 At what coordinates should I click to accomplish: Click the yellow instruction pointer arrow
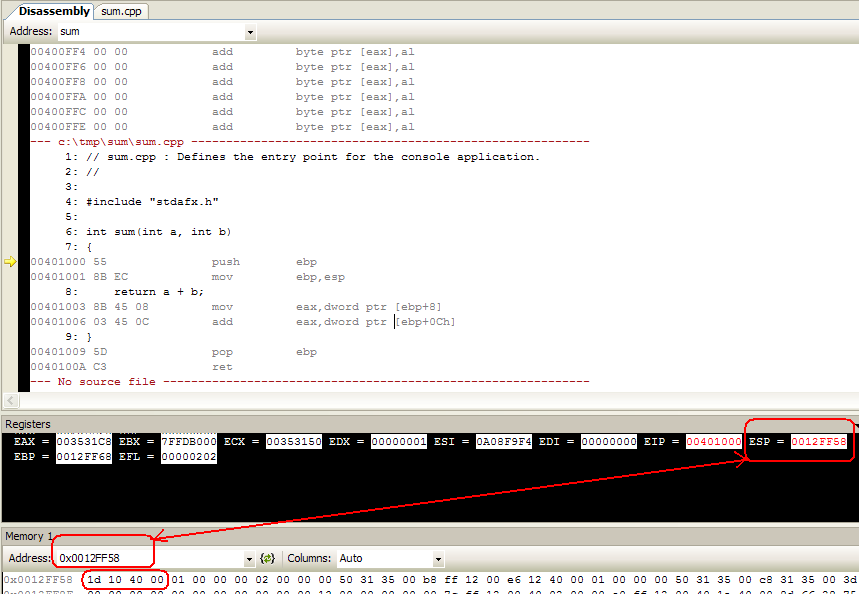pos(11,262)
